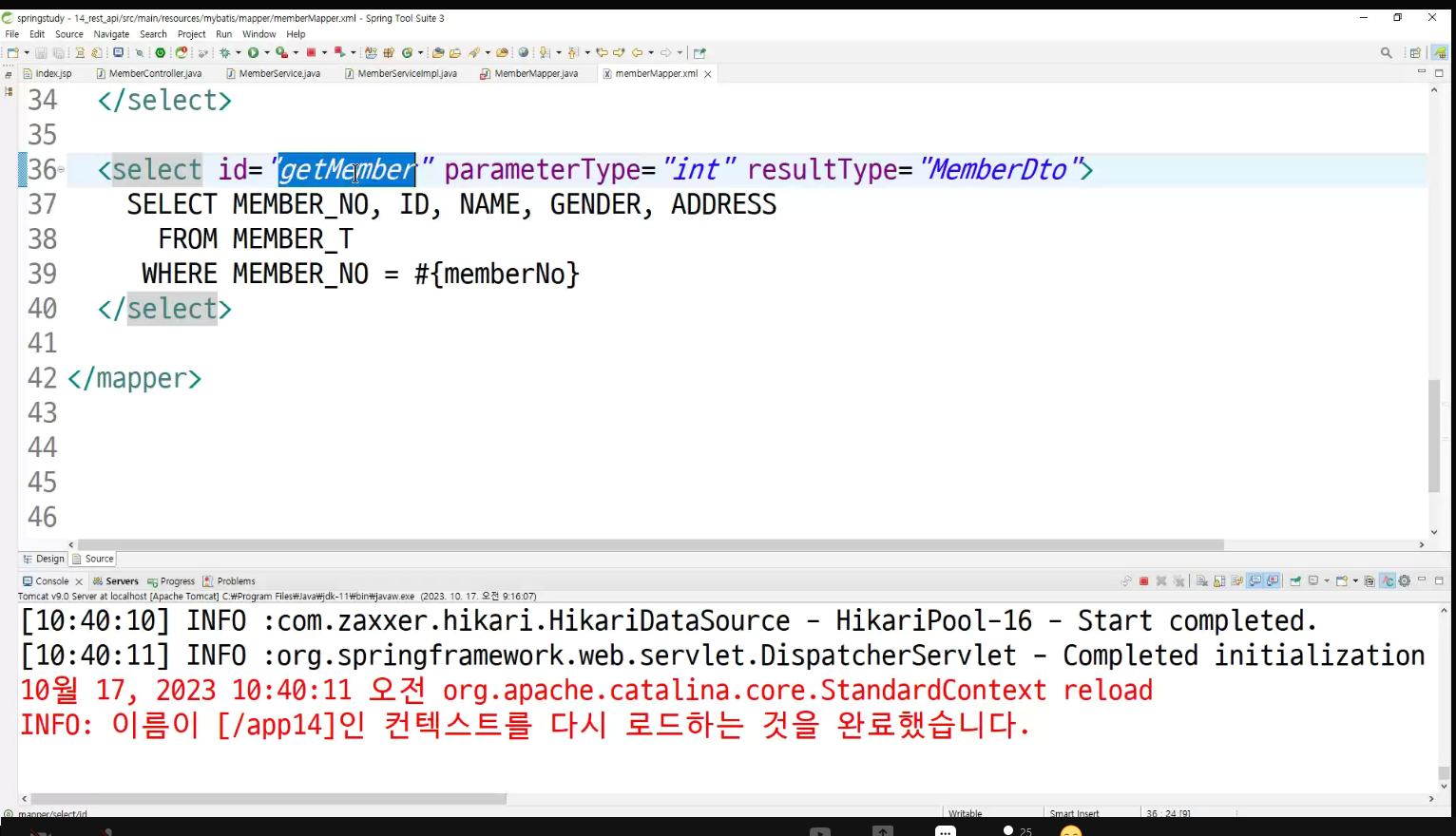Open the Run menu
The width and height of the screenshot is (1456, 836).
pyautogui.click(x=224, y=34)
